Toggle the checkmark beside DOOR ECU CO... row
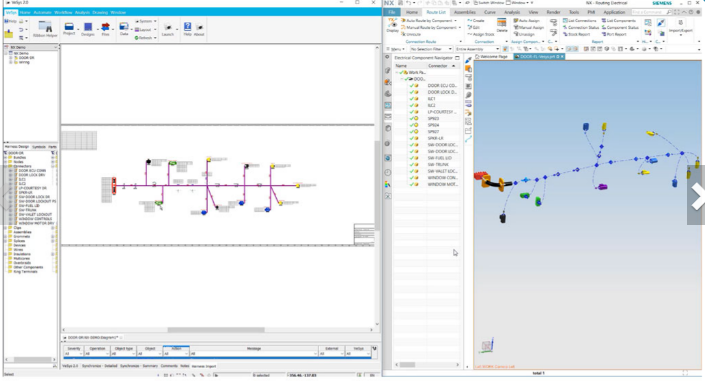The height and width of the screenshot is (386, 705). pos(411,85)
